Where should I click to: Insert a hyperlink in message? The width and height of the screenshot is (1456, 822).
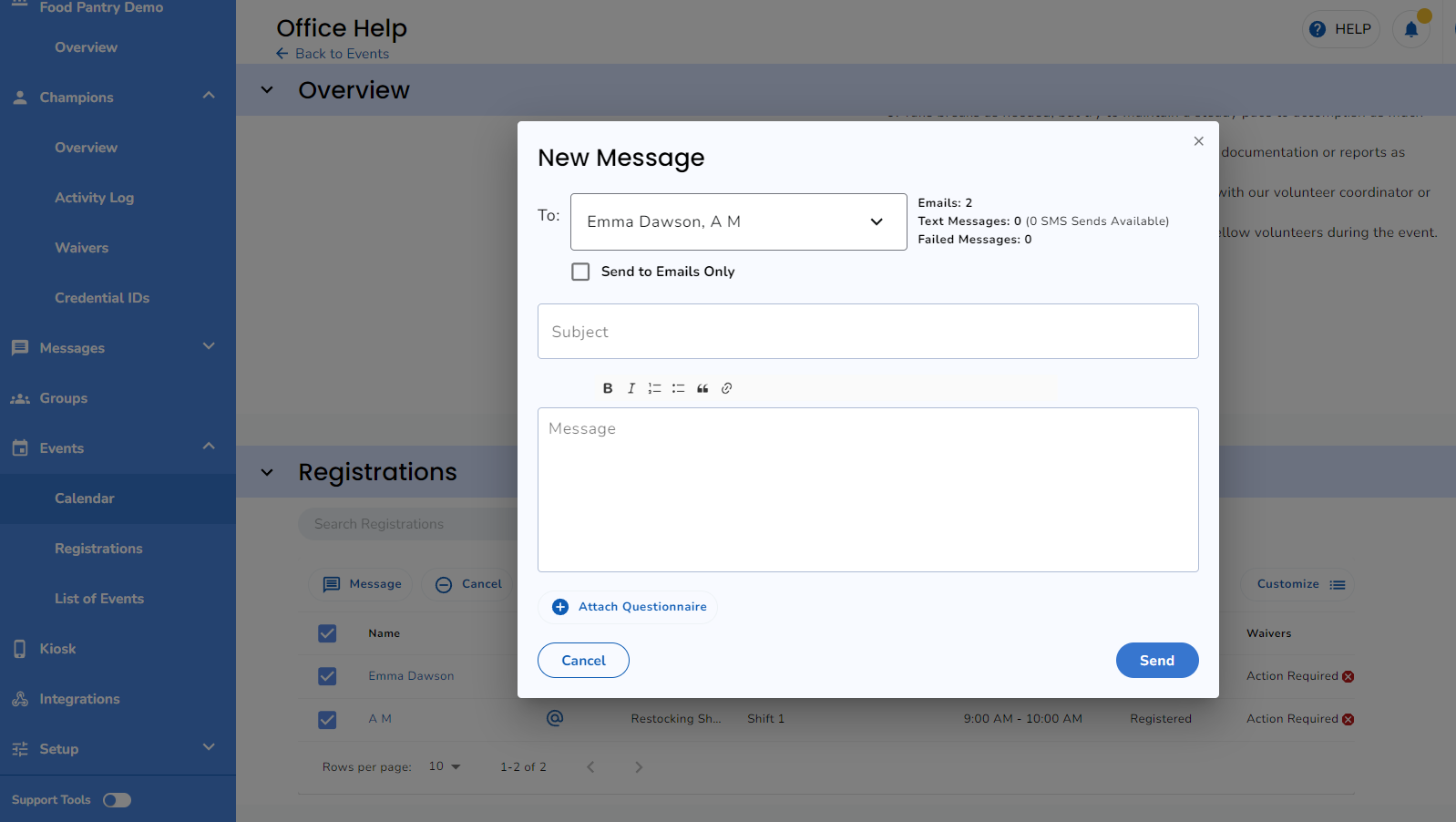click(726, 388)
